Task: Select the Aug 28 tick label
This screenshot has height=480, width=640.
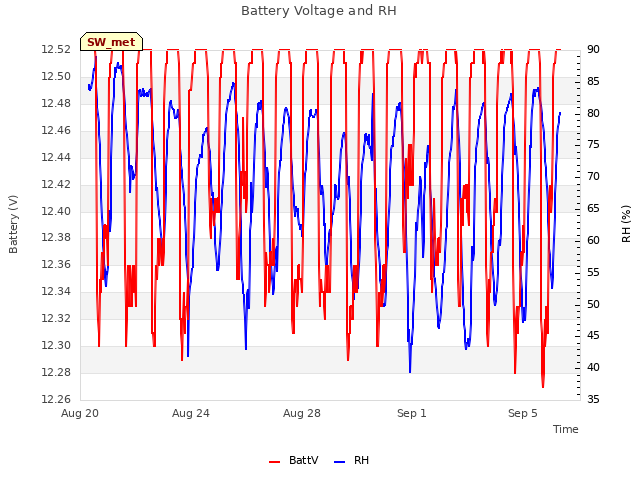Action: pos(302,413)
